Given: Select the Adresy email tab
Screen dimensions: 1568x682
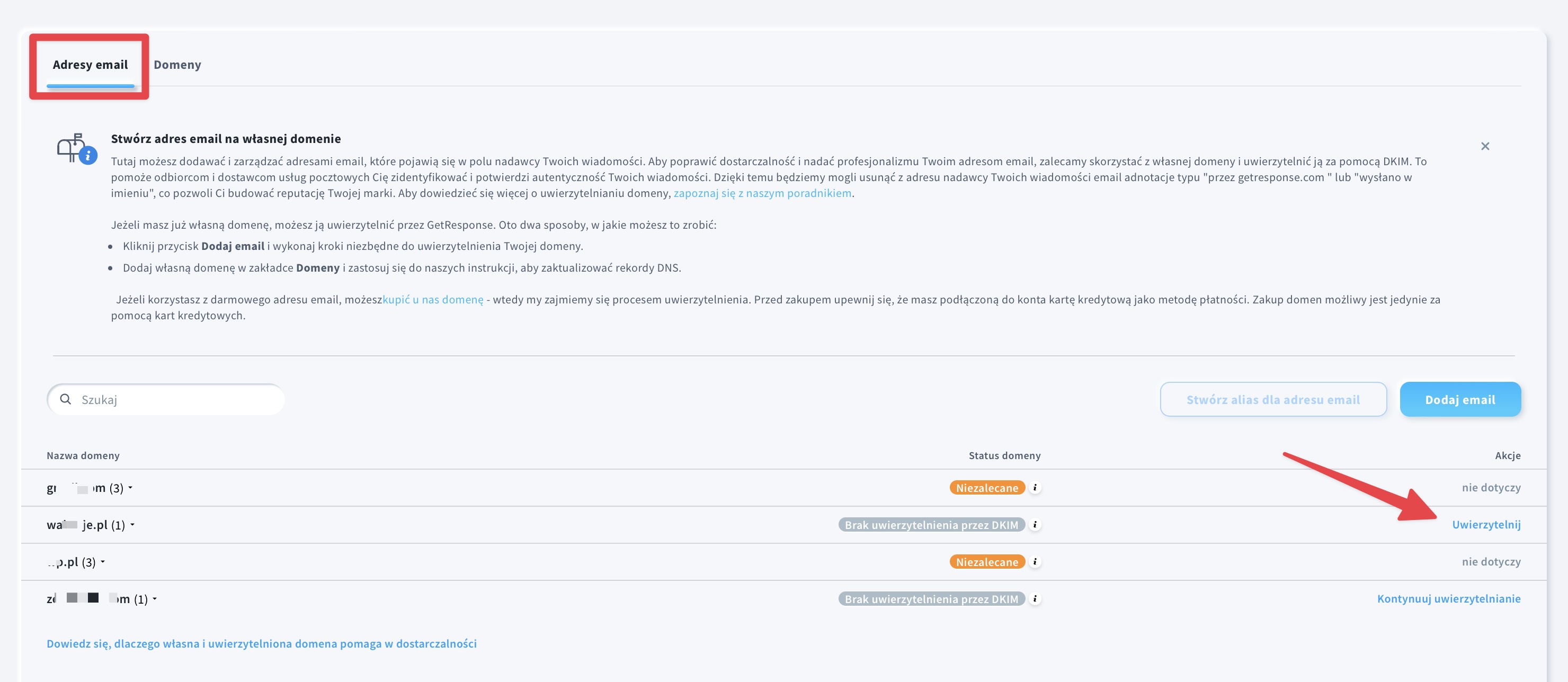Looking at the screenshot, I should 90,65.
